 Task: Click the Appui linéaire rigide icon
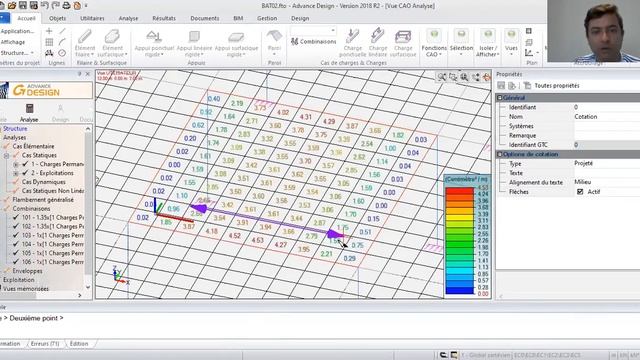tap(194, 37)
